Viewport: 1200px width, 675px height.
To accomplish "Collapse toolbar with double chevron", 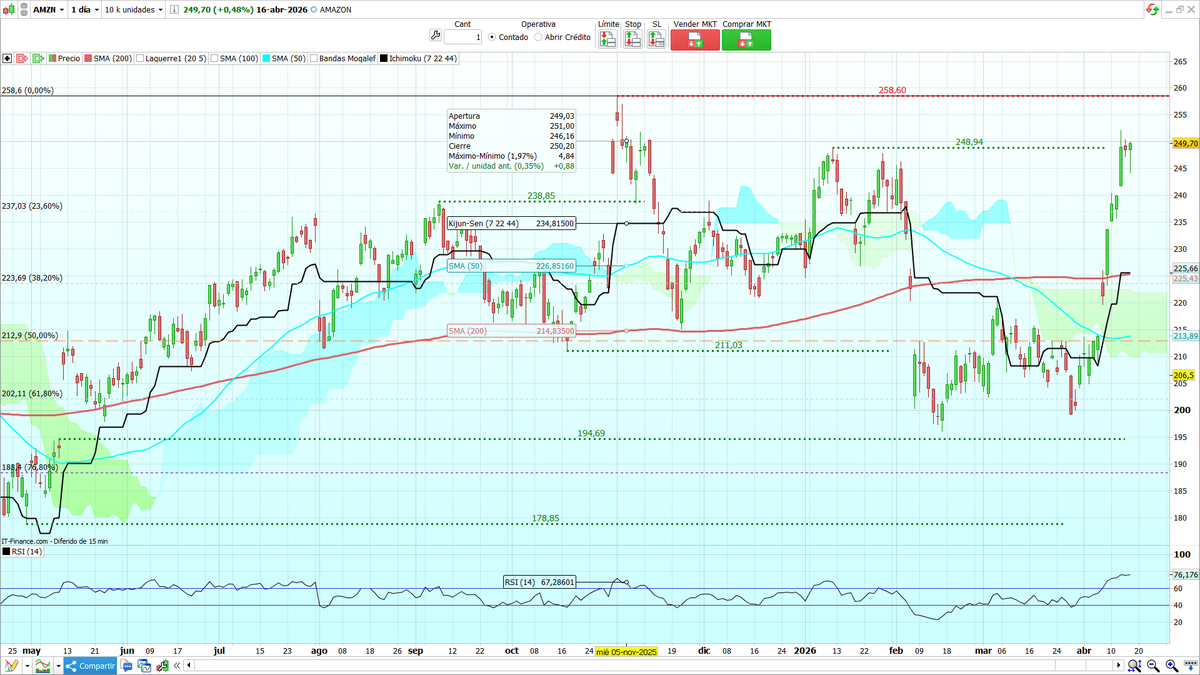I will point(177,666).
